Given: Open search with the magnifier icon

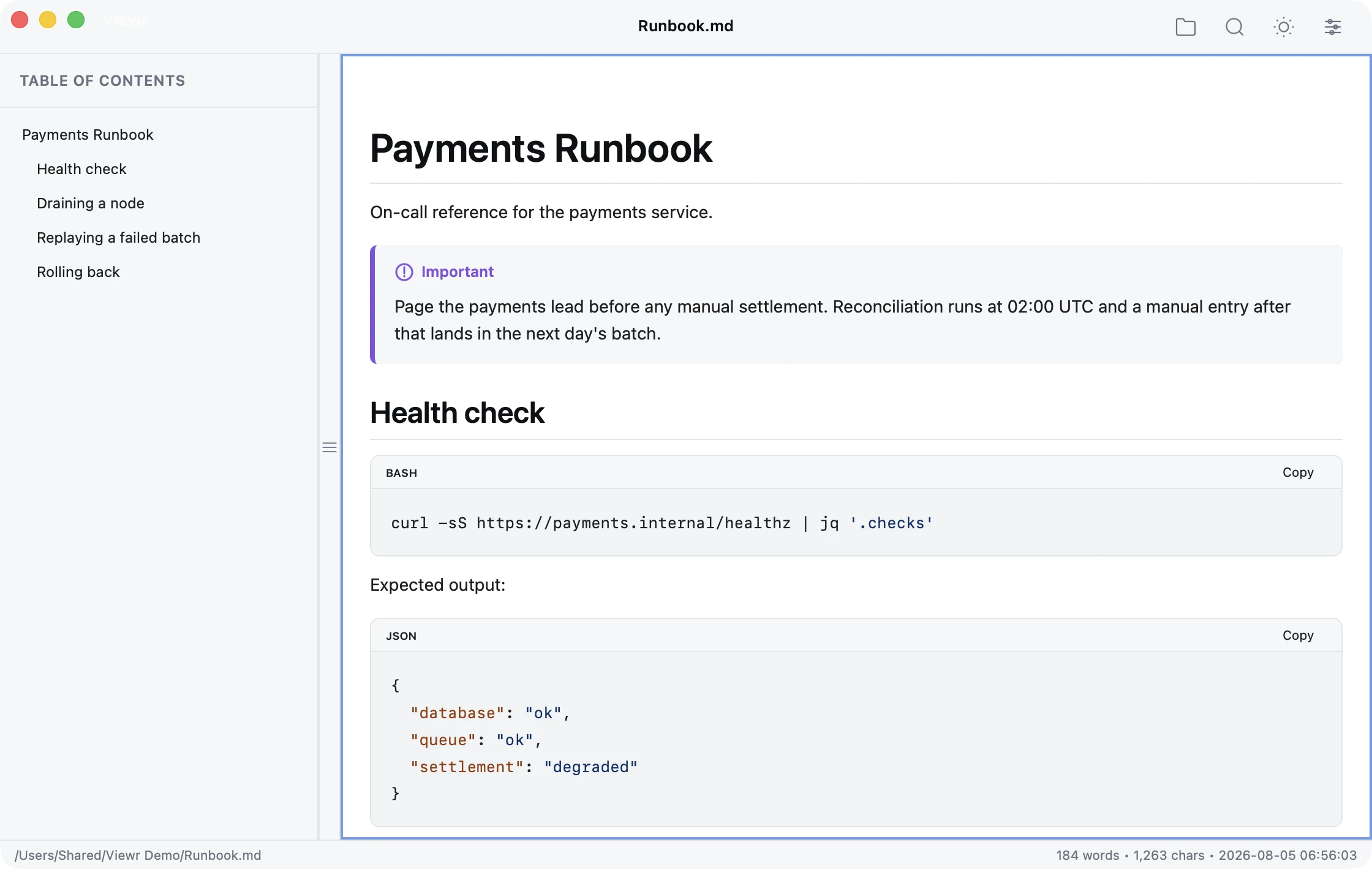Looking at the screenshot, I should point(1235,27).
